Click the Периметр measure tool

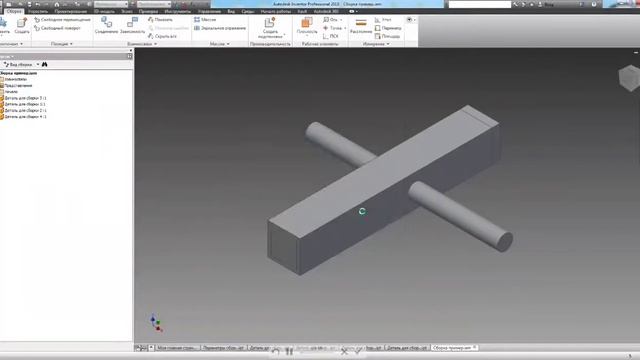(x=388, y=28)
